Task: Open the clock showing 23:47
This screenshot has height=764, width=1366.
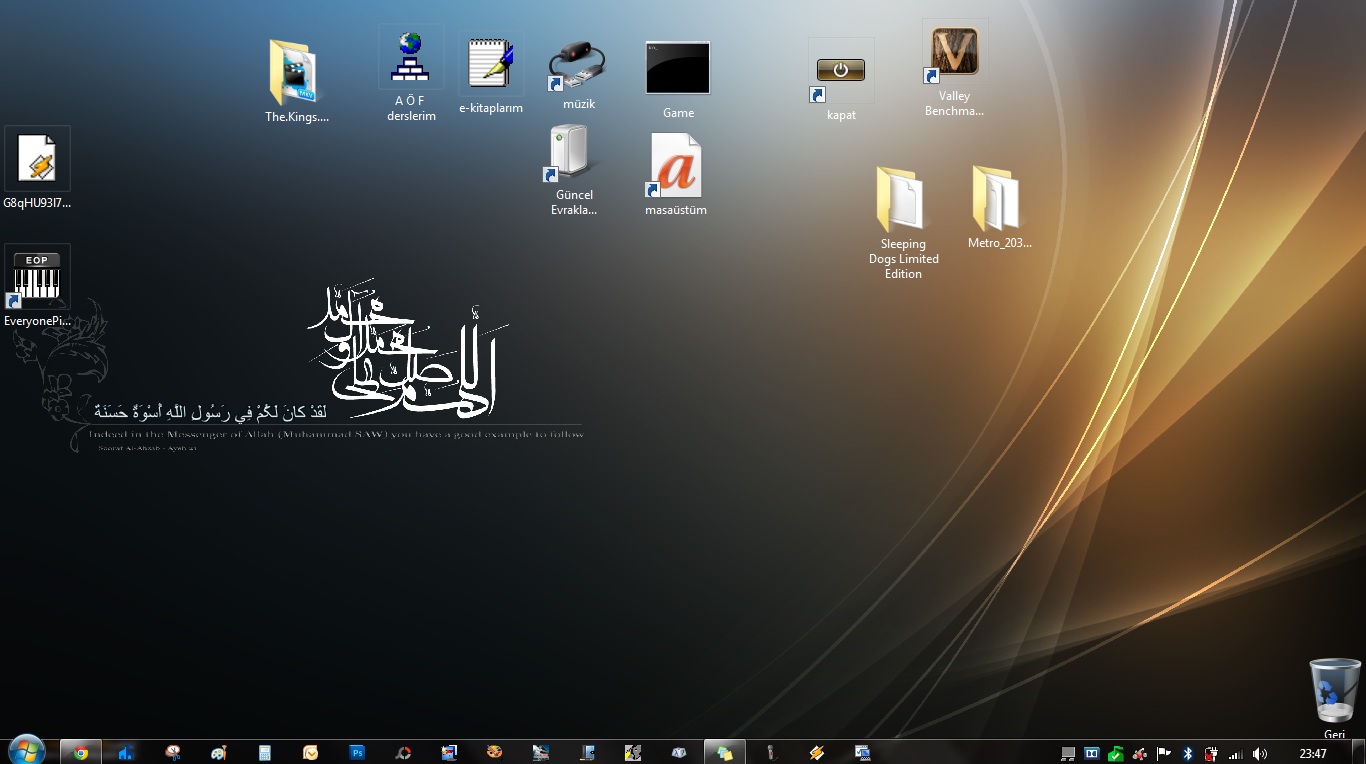Action: click(1313, 753)
